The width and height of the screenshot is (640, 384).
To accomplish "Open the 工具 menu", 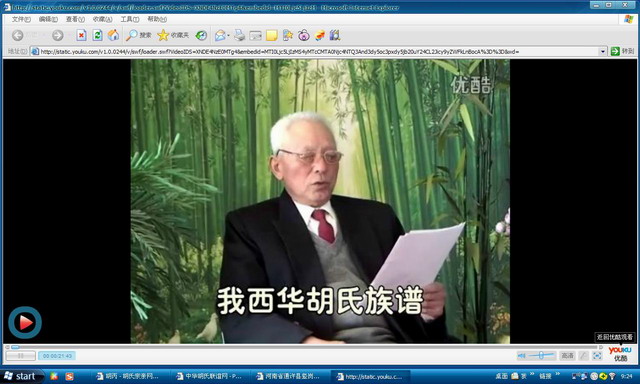I will click(x=129, y=19).
